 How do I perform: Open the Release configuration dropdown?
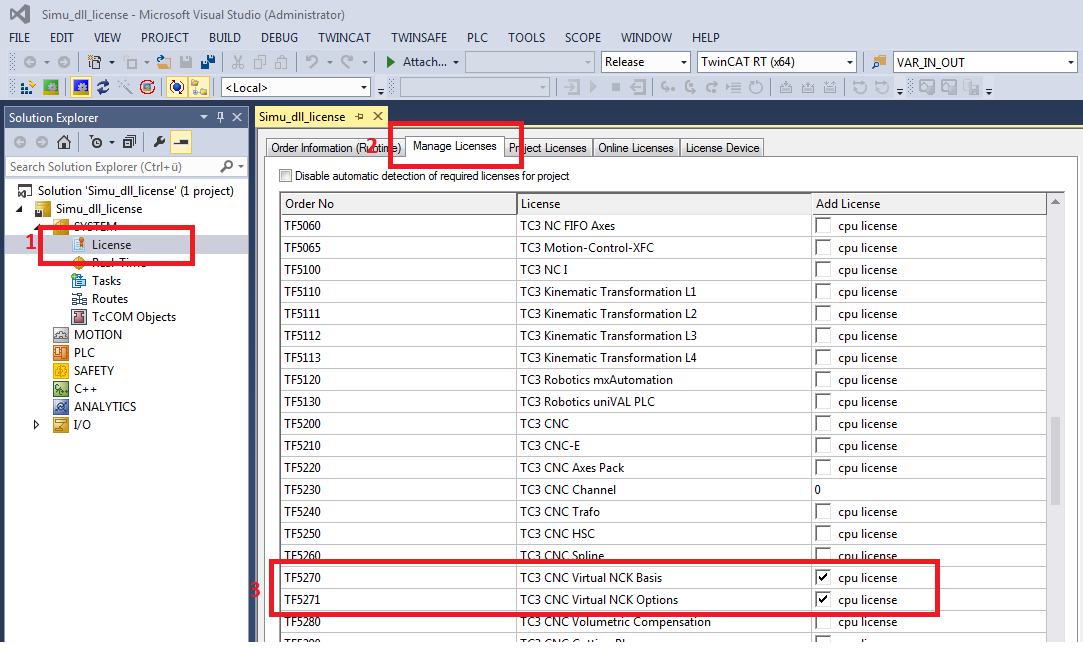(684, 62)
